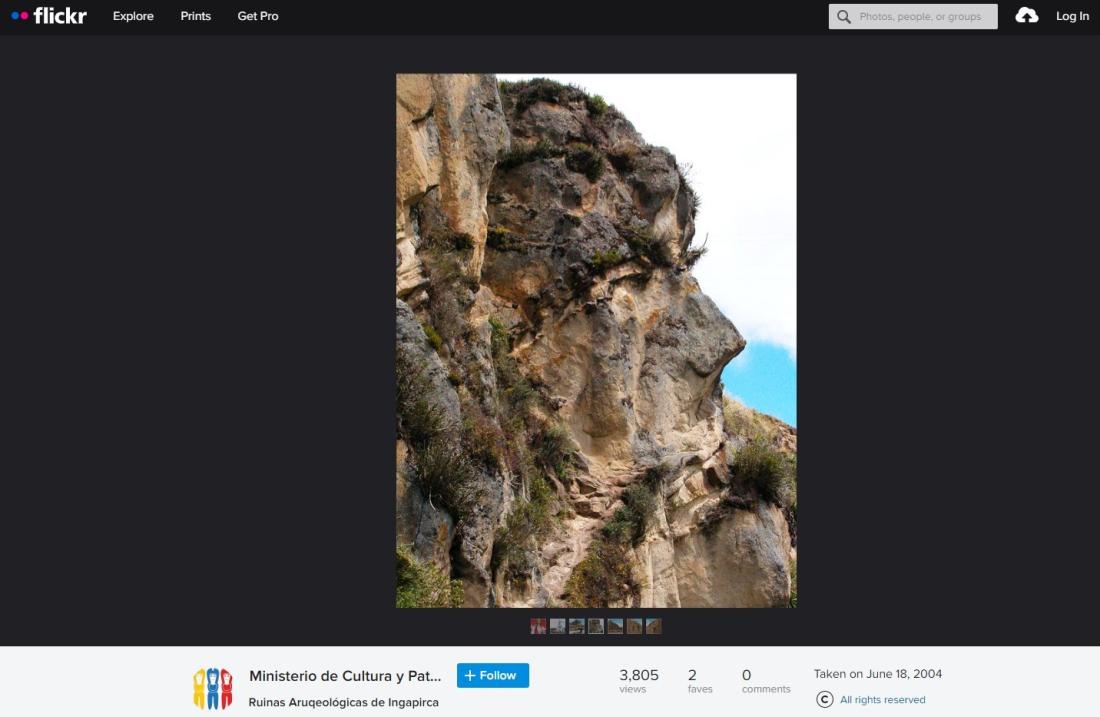Click the copyright symbol icon
This screenshot has width=1100, height=717.
[x=825, y=699]
